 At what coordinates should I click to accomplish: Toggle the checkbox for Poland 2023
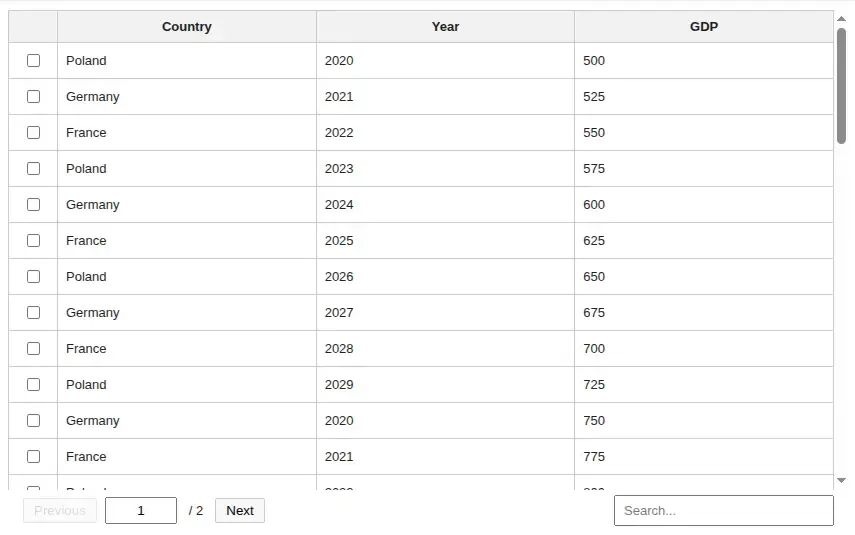(x=33, y=169)
